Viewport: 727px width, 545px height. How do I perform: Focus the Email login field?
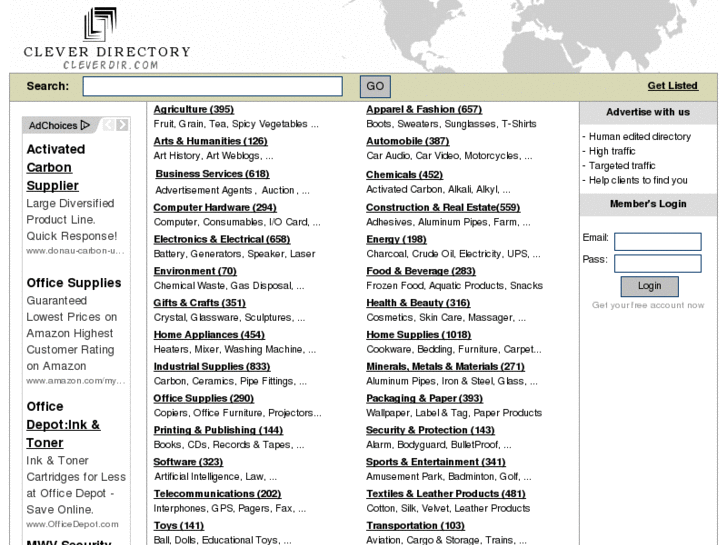(x=657, y=242)
